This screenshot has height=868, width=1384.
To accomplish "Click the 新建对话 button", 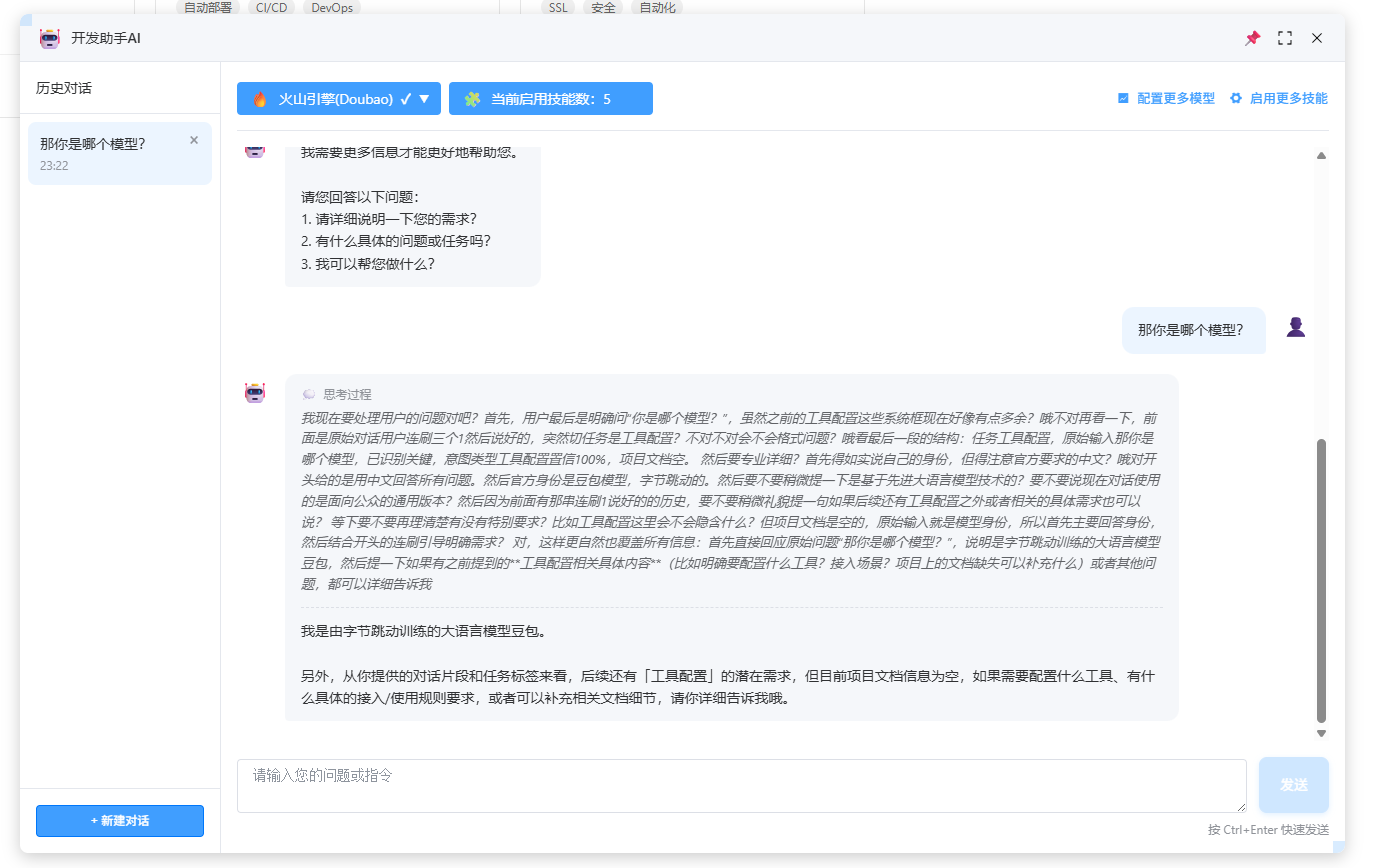I will tap(119, 821).
